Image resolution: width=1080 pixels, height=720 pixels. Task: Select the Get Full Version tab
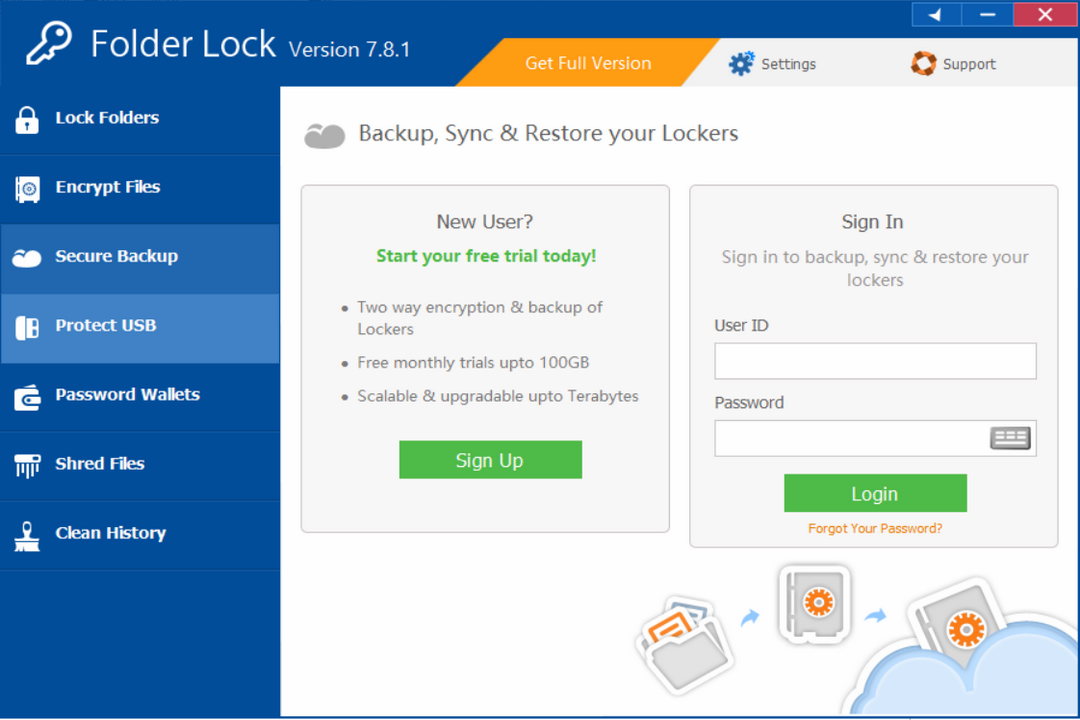[587, 62]
